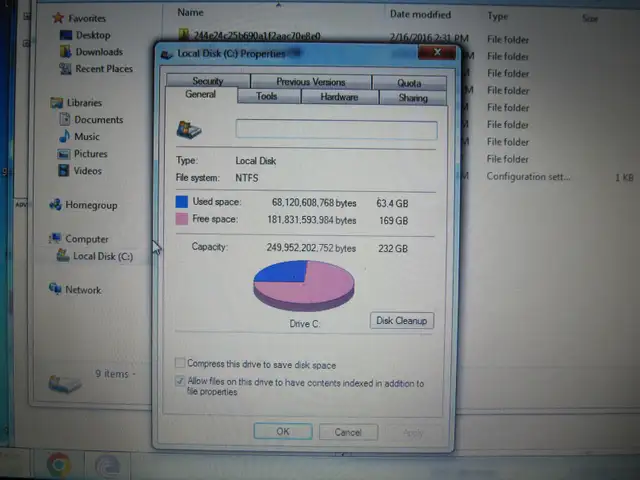The height and width of the screenshot is (480, 640).
Task: Click the yellow folder icon of first file row
Action: coord(184,34)
